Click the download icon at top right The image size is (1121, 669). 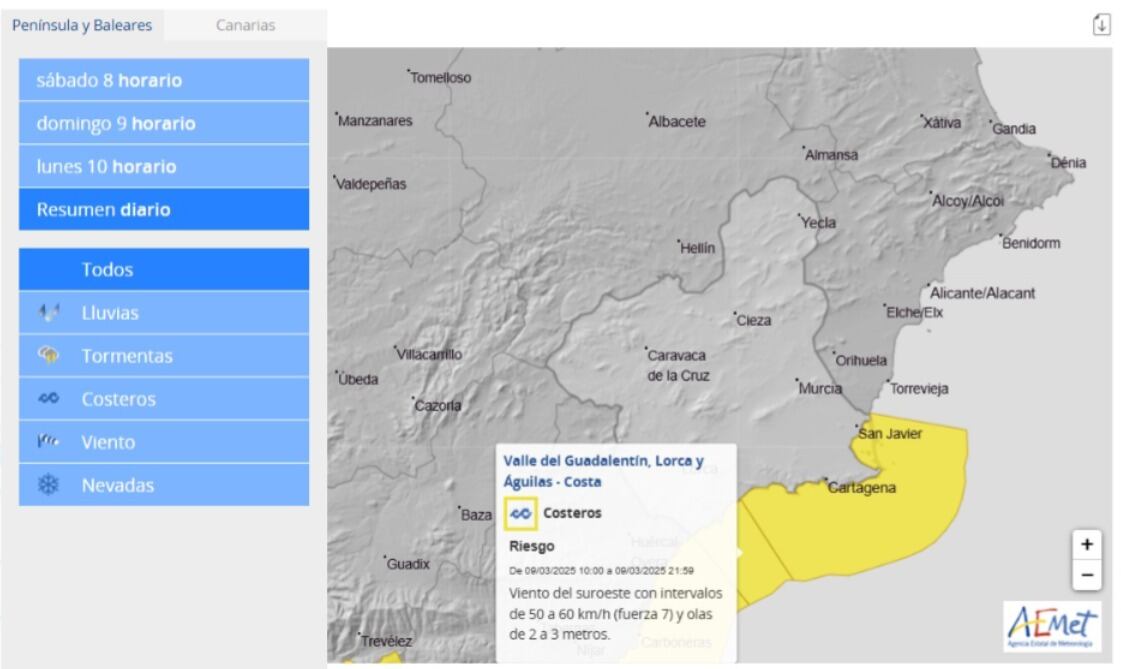[1101, 25]
